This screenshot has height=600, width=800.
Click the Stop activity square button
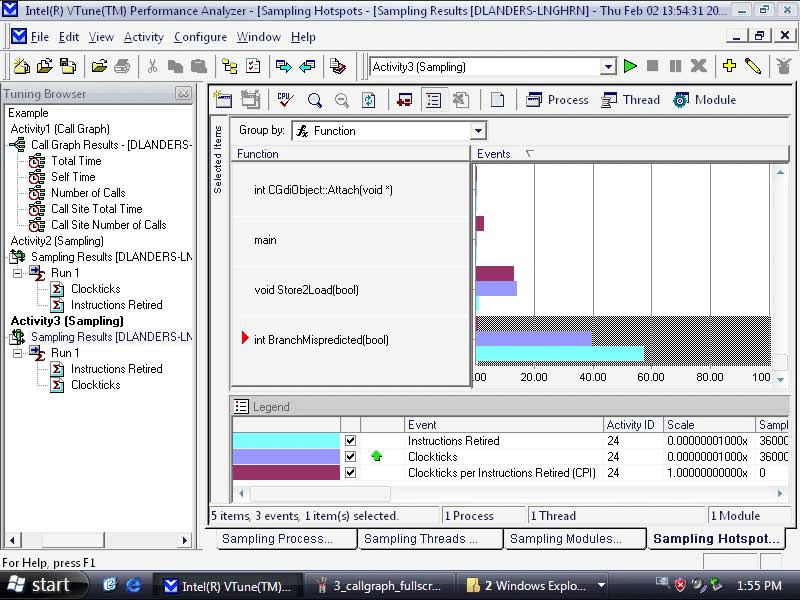pos(652,66)
